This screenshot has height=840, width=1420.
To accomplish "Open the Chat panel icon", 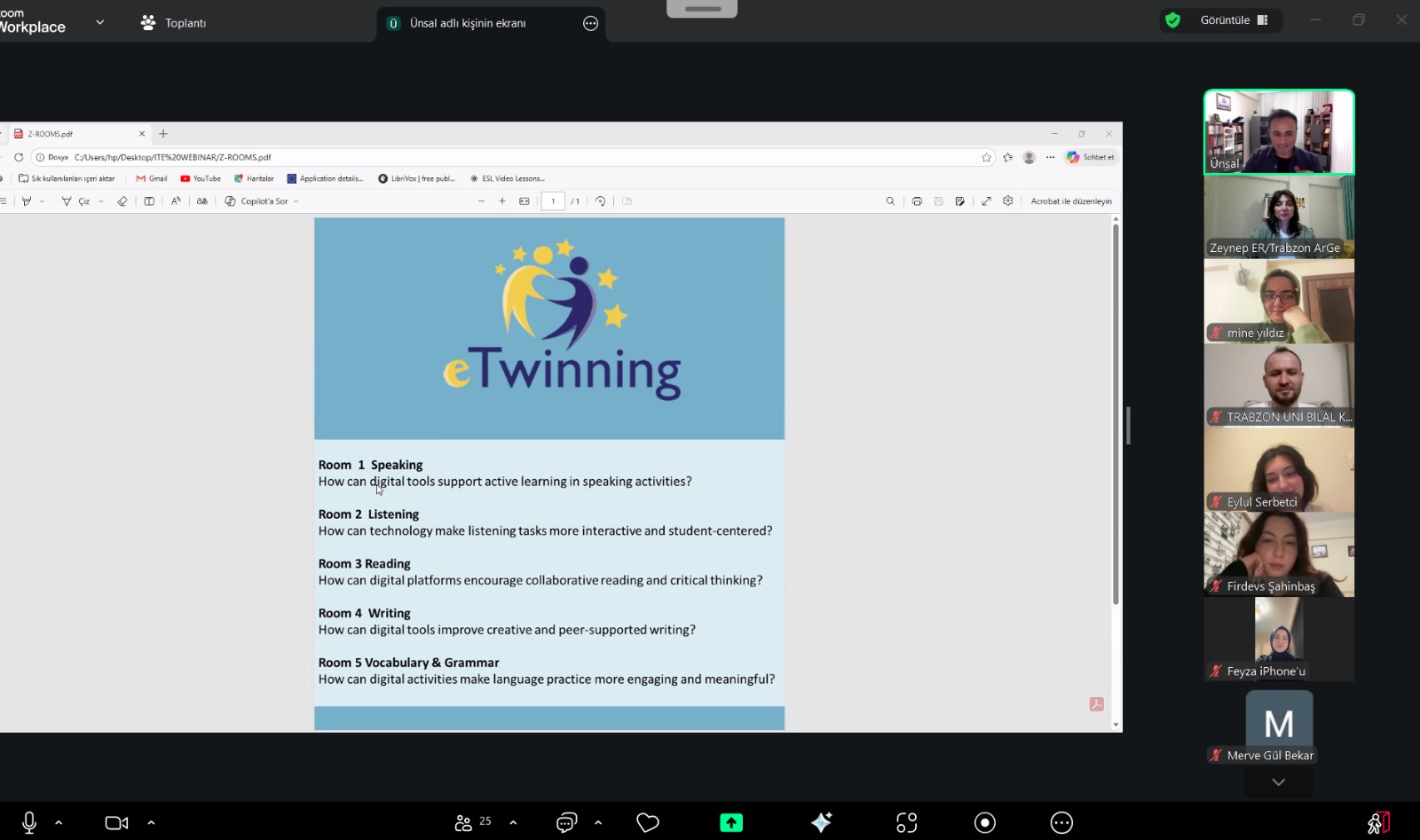I will pos(566,823).
